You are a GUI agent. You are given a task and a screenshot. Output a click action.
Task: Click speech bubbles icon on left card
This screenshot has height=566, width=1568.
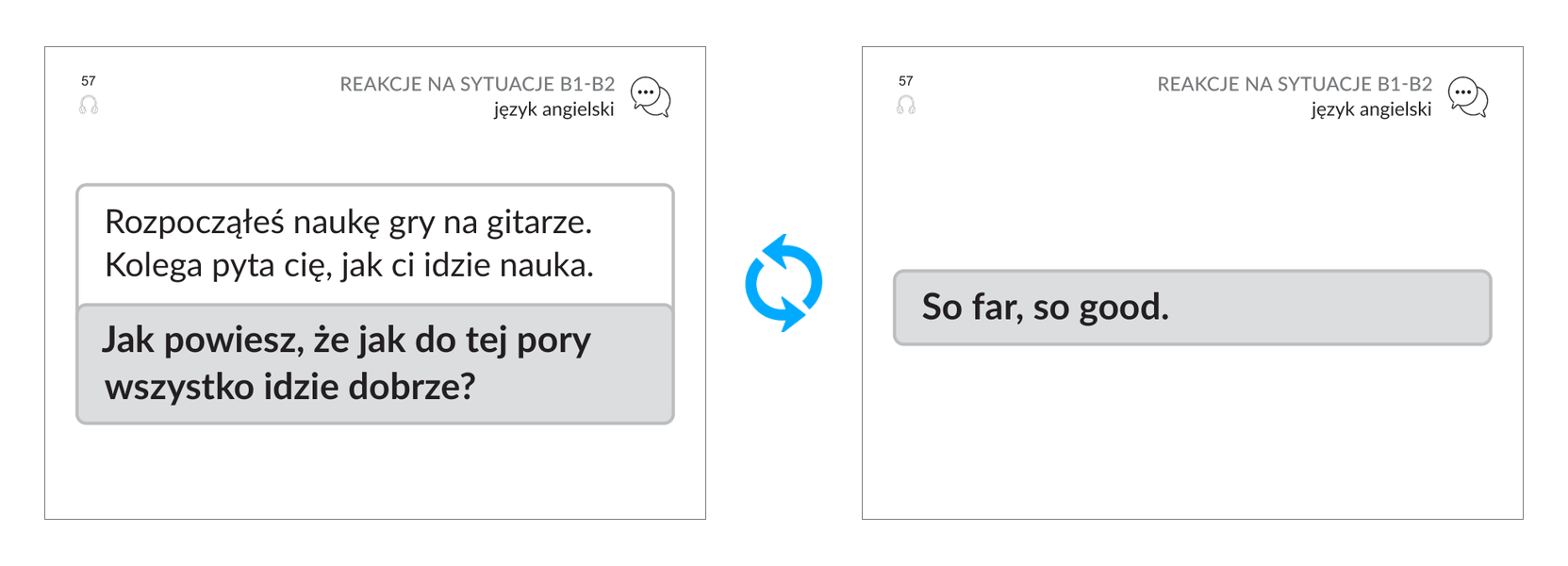pyautogui.click(x=651, y=97)
